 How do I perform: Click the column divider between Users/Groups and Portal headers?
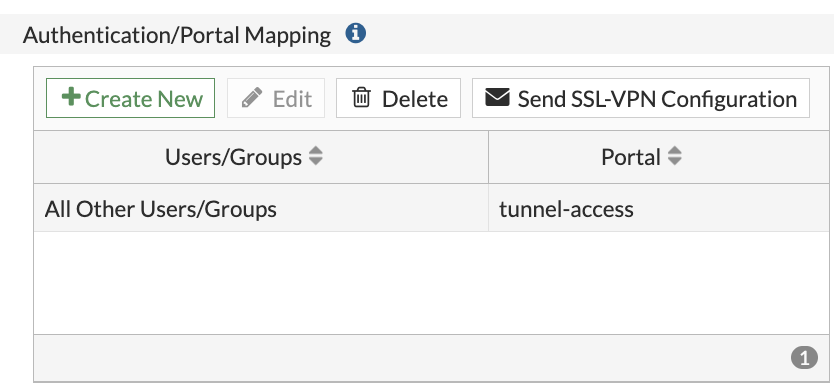(x=488, y=157)
